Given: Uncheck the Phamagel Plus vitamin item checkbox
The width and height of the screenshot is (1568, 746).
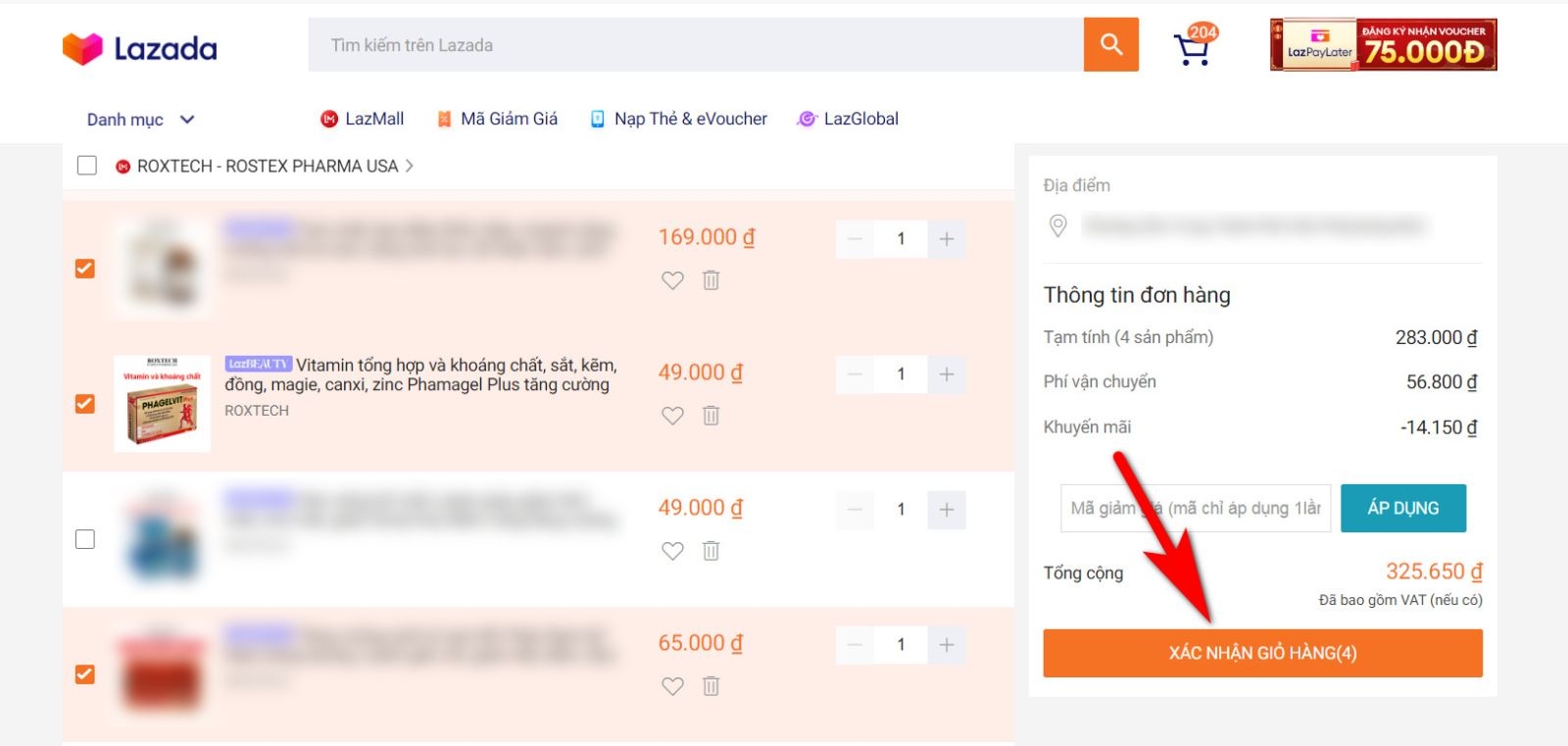Looking at the screenshot, I should tap(85, 404).
